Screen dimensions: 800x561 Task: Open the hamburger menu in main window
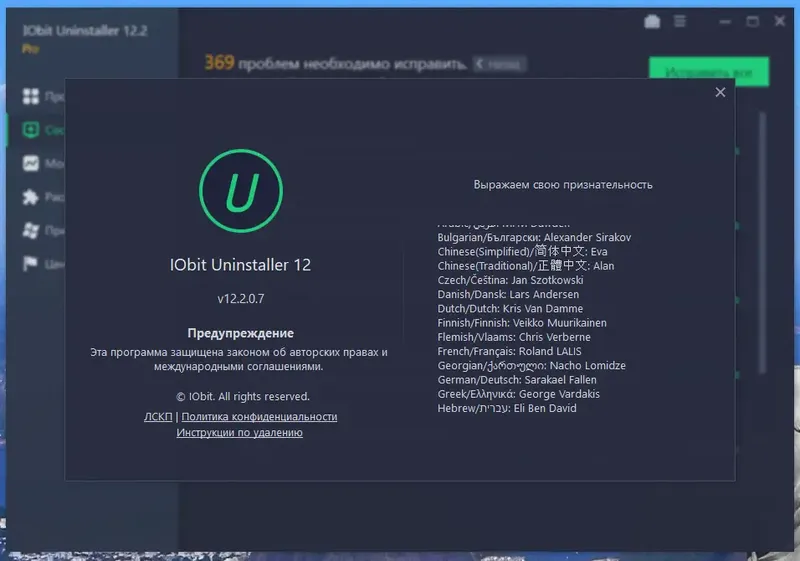(680, 21)
